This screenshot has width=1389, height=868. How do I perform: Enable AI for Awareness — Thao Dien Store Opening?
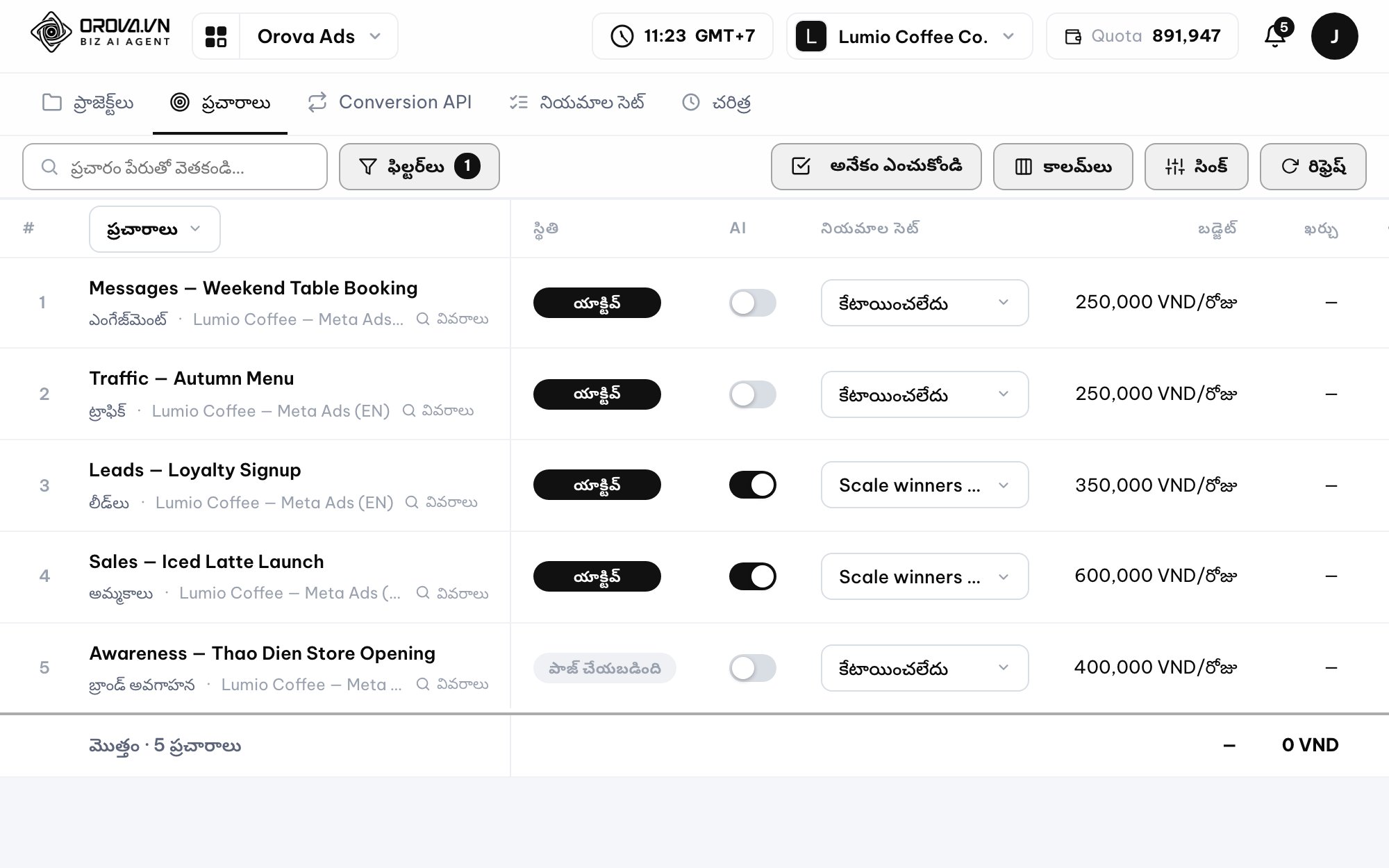752,668
